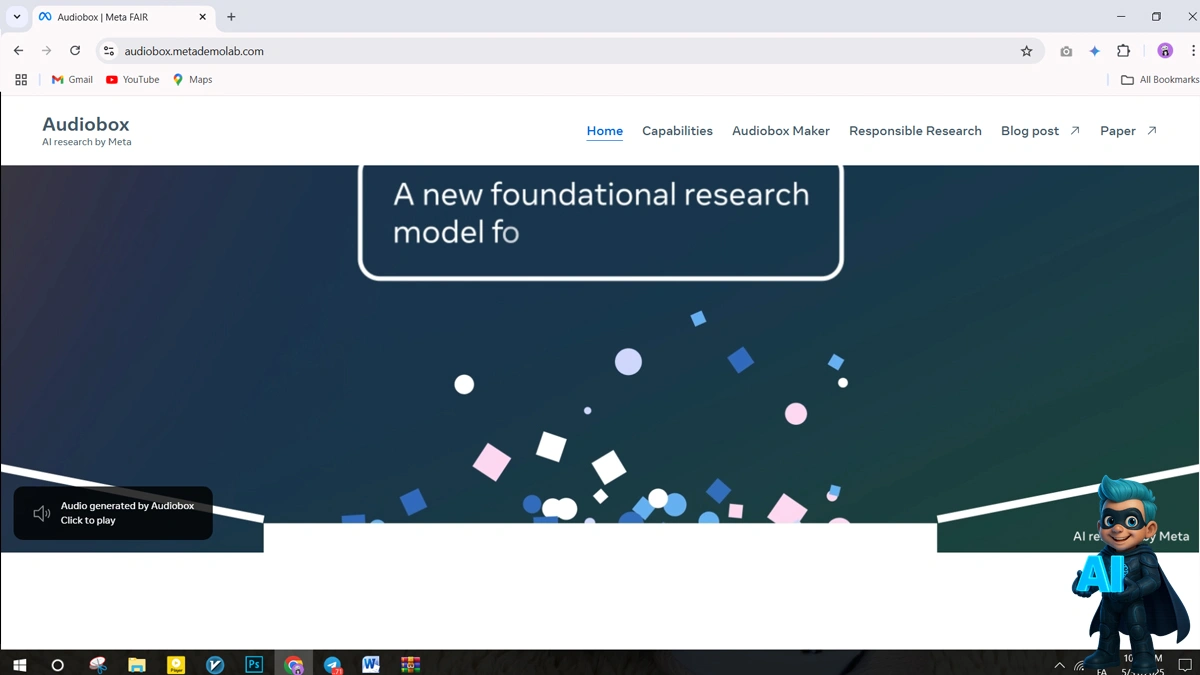Click the Cortana search circle in taskbar
1200x675 pixels.
[57, 665]
